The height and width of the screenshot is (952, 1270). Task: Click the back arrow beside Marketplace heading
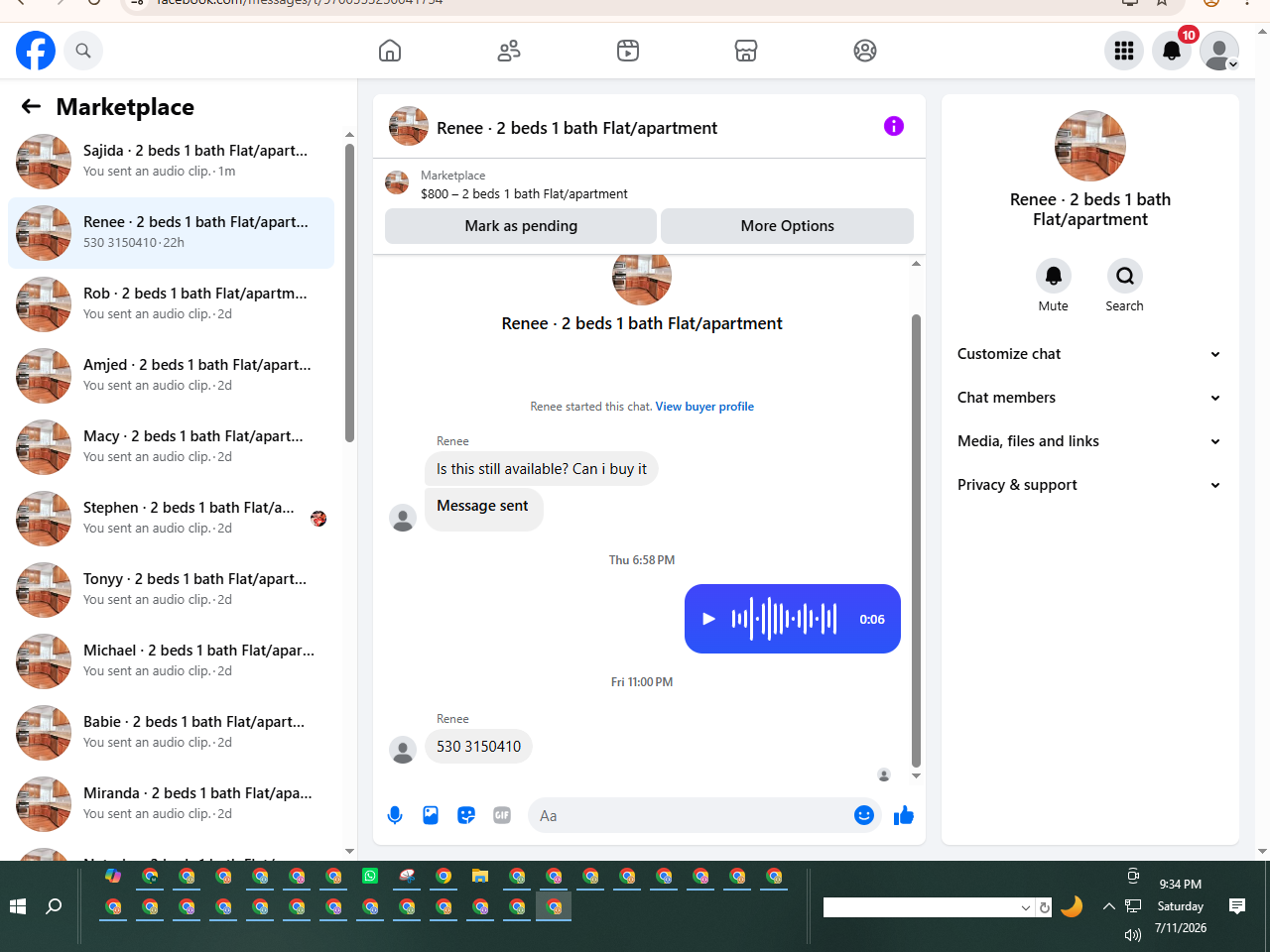tap(32, 106)
